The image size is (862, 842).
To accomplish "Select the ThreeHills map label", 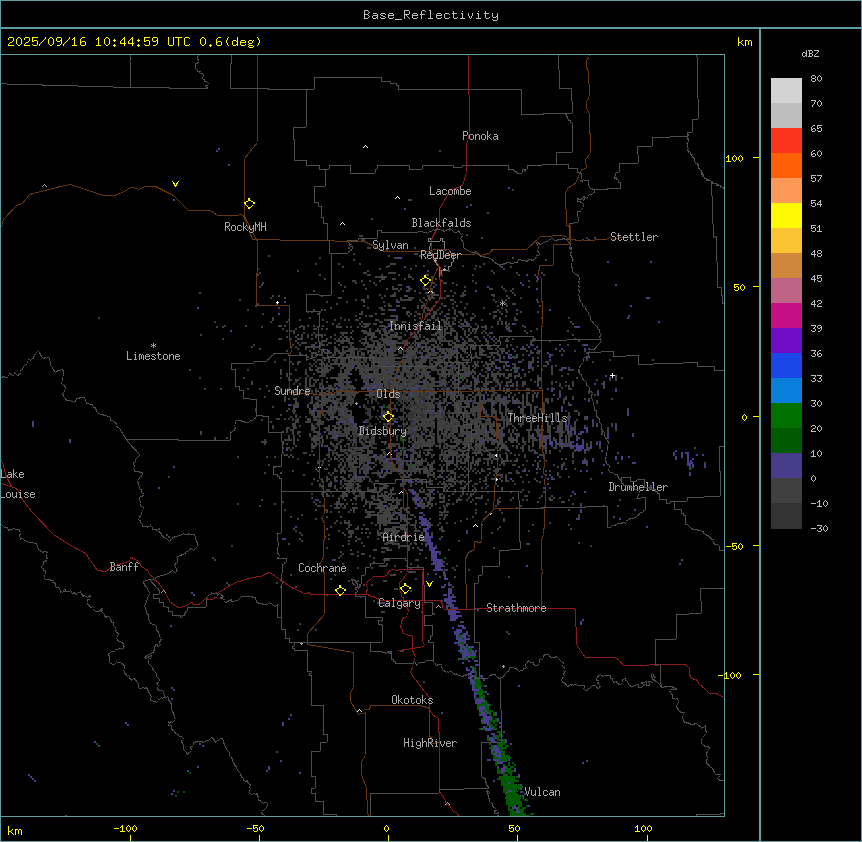I will 537,418.
